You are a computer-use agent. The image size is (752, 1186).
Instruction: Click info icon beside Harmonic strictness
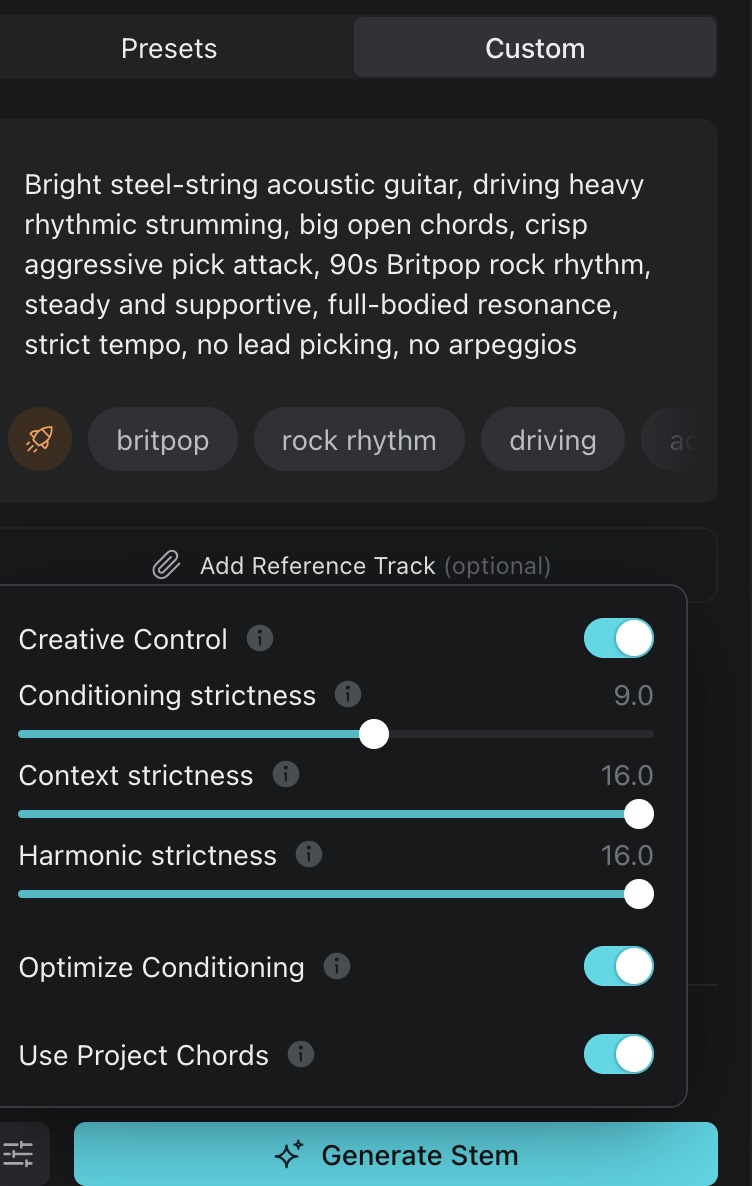[309, 854]
